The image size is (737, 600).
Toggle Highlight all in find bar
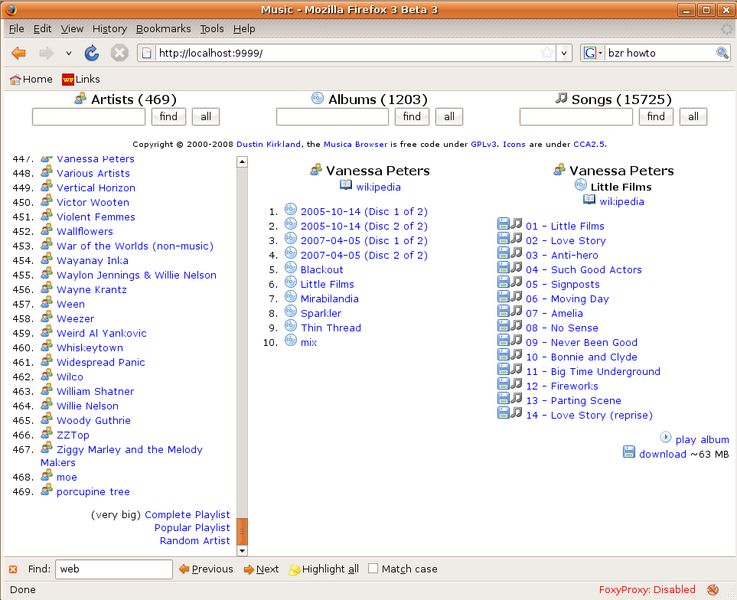(324, 569)
